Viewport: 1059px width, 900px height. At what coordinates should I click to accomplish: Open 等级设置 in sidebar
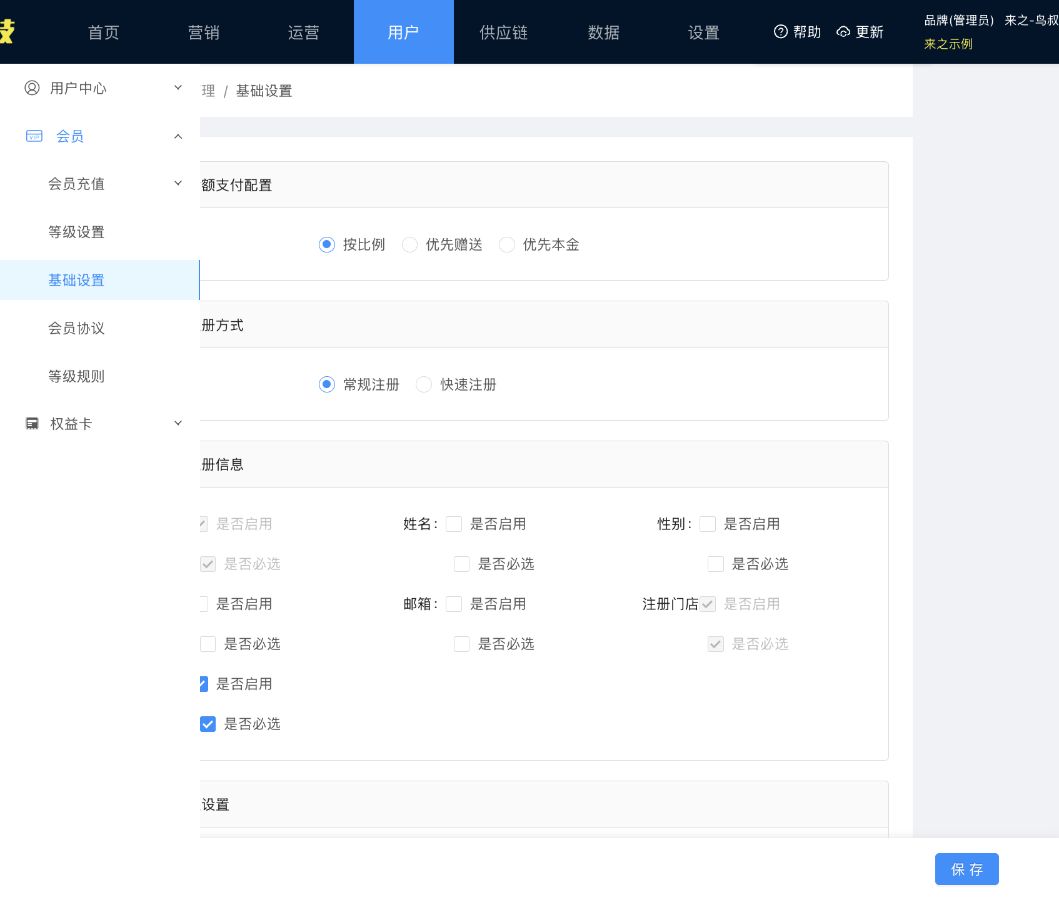pos(100,232)
